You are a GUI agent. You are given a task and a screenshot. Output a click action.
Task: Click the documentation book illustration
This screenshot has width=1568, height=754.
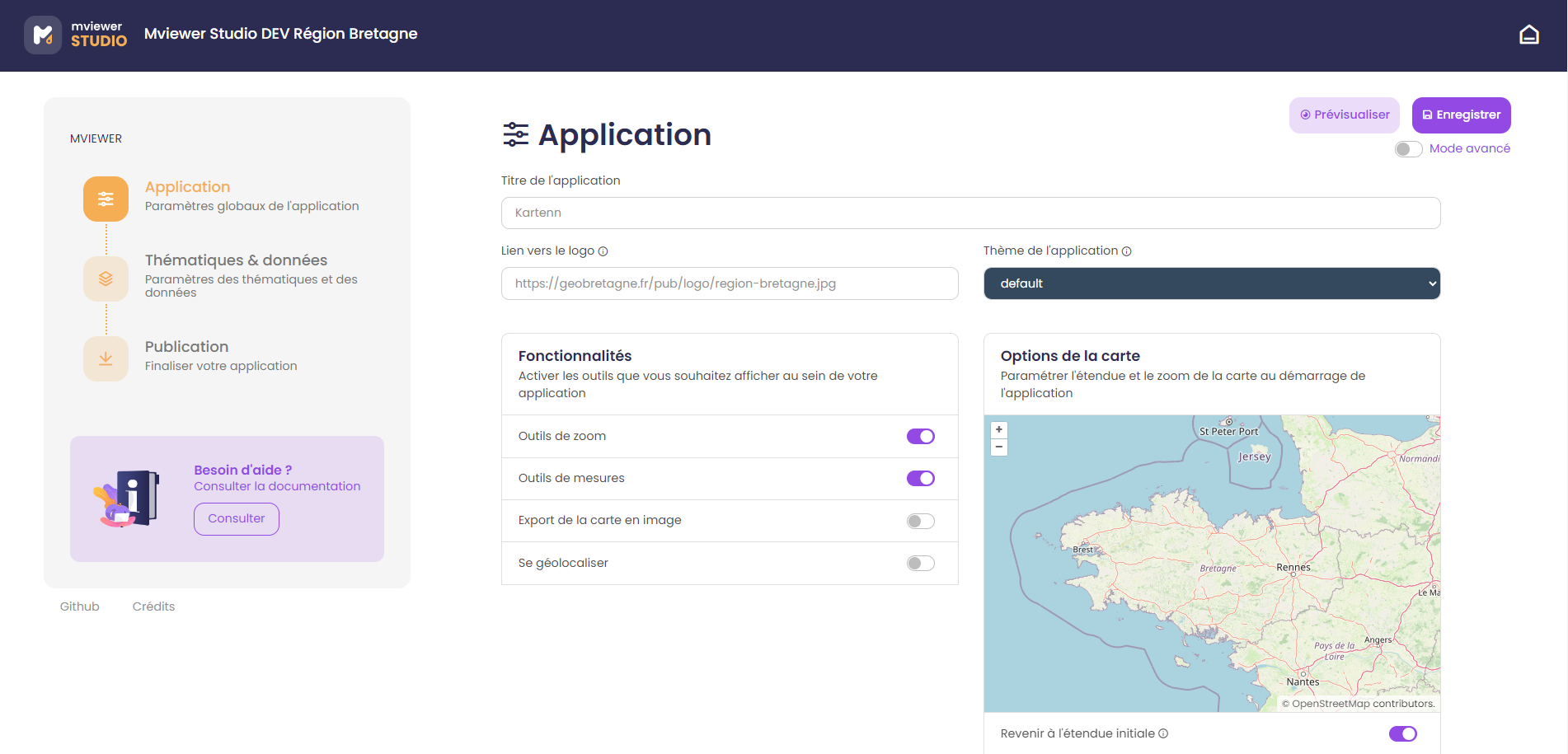pyautogui.click(x=126, y=499)
